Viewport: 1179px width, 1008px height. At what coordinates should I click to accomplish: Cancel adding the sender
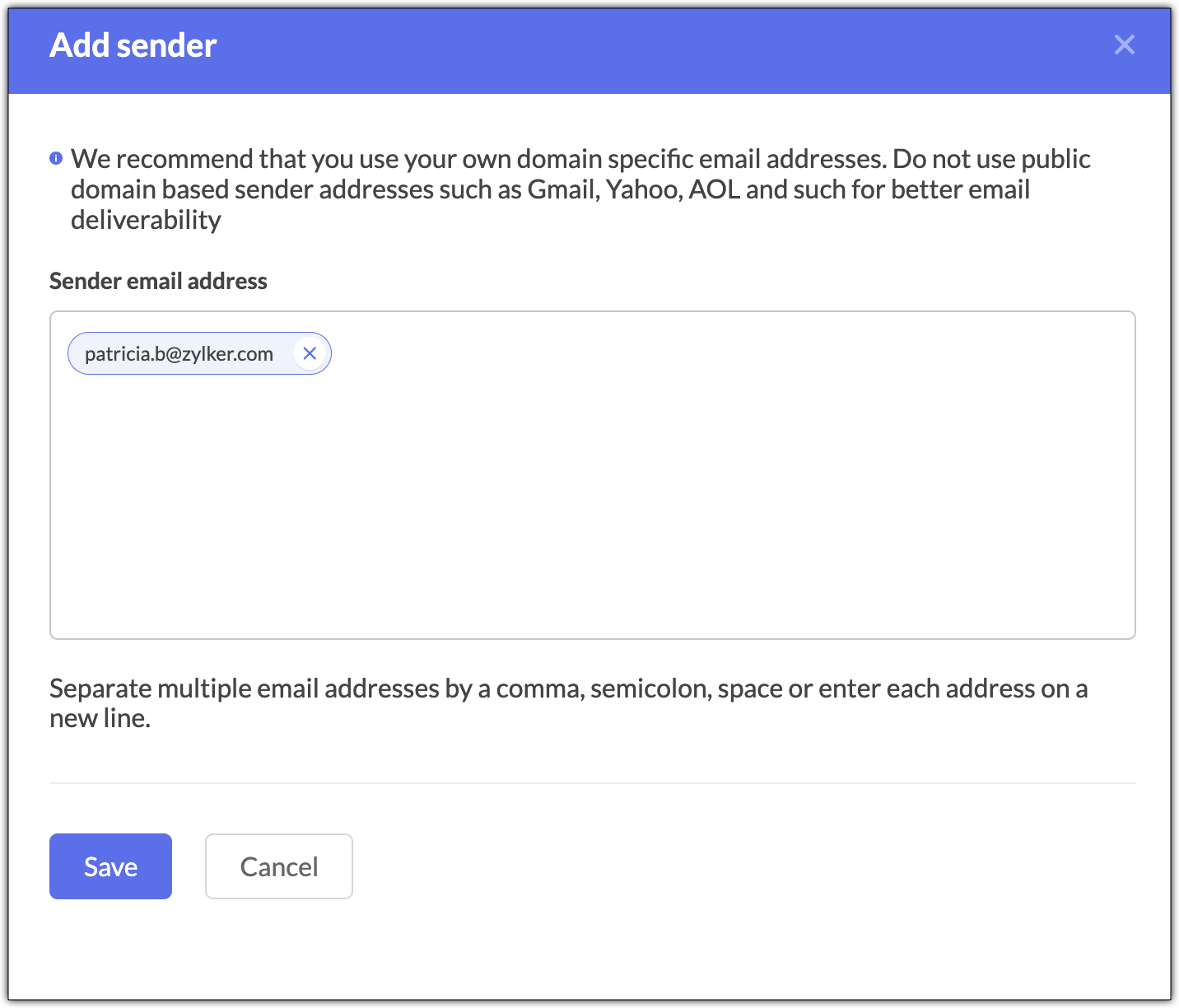click(x=278, y=866)
